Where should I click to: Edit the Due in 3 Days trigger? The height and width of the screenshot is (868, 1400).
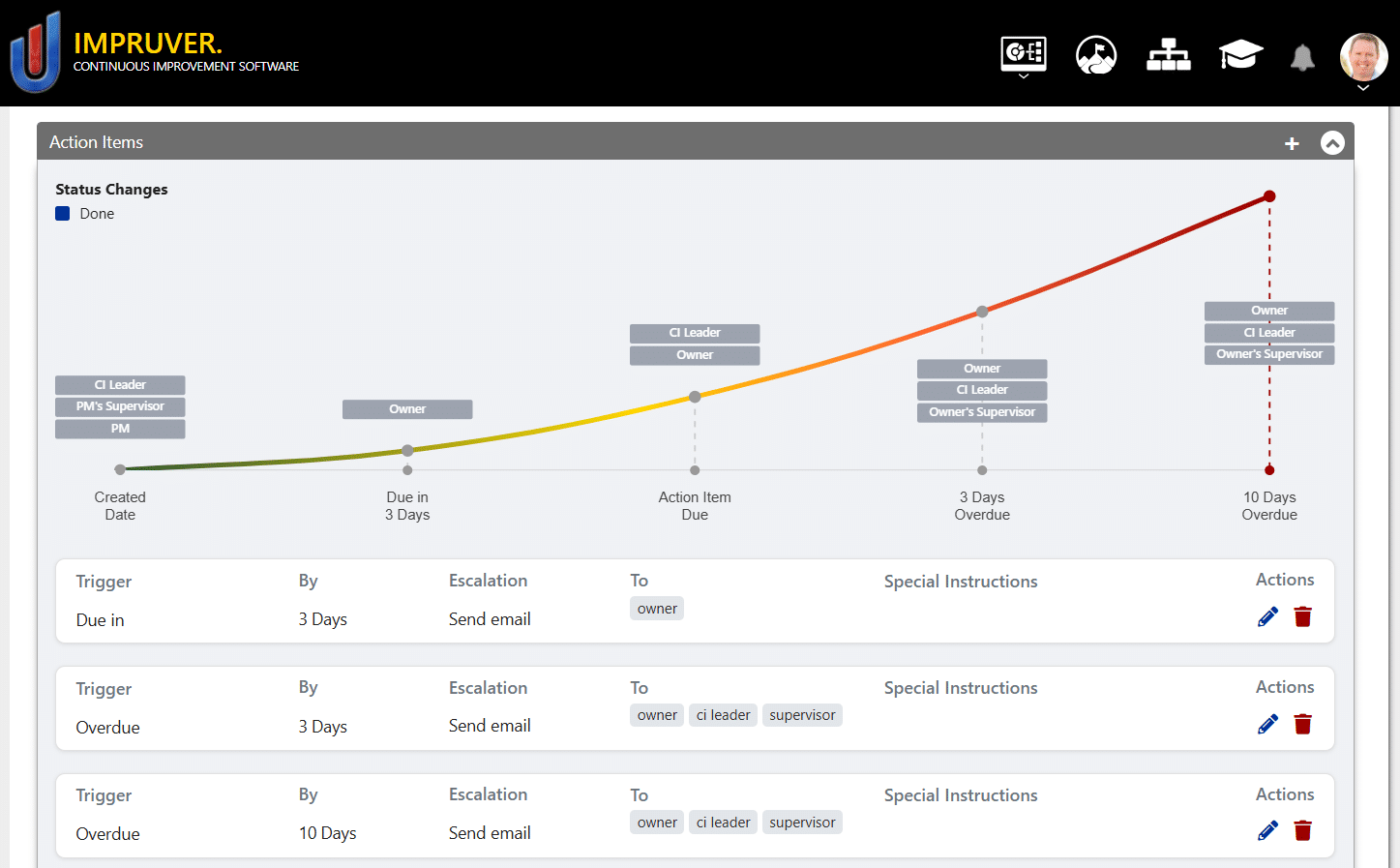pyautogui.click(x=1267, y=617)
